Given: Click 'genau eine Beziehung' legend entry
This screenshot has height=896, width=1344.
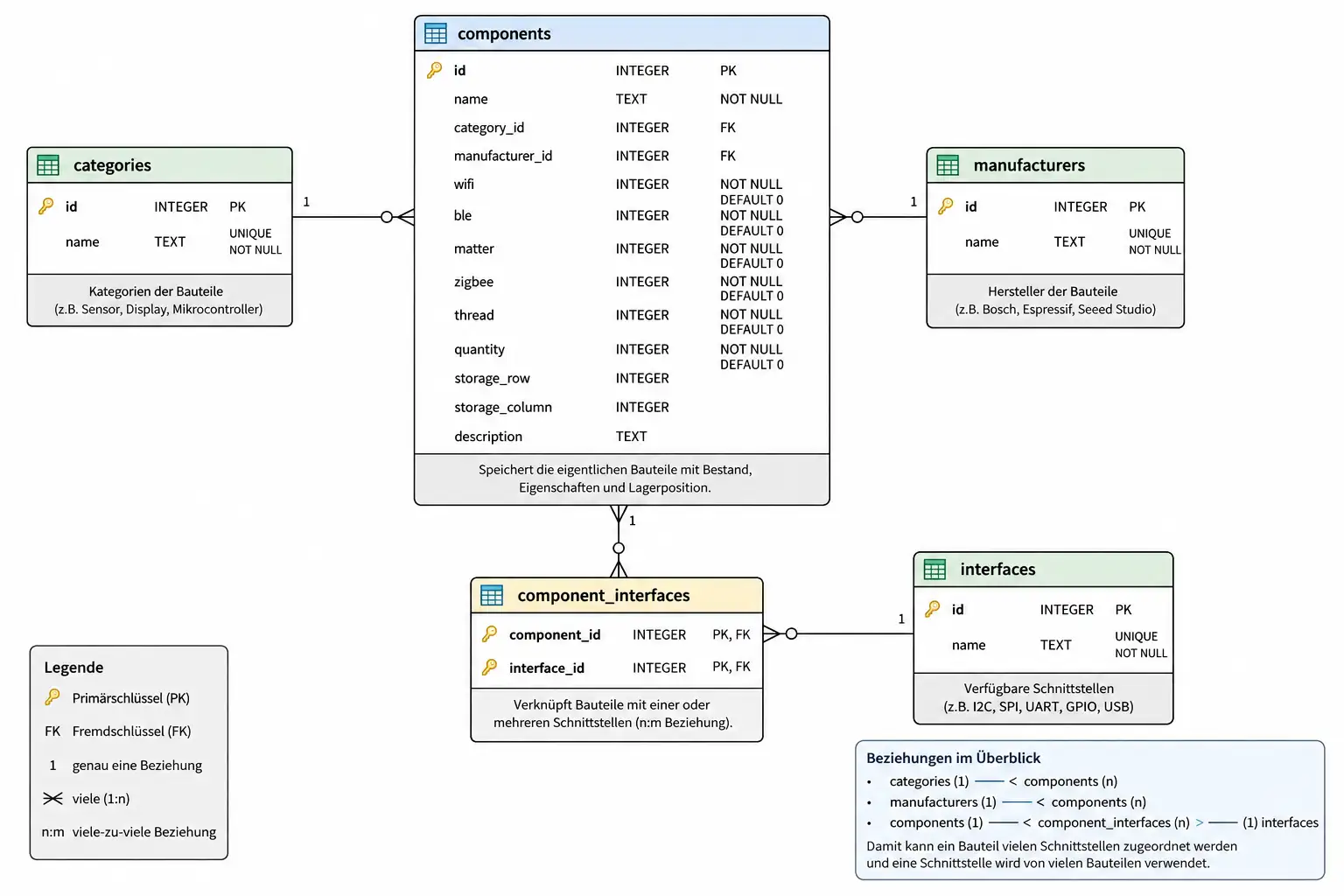Looking at the screenshot, I should point(137,765).
